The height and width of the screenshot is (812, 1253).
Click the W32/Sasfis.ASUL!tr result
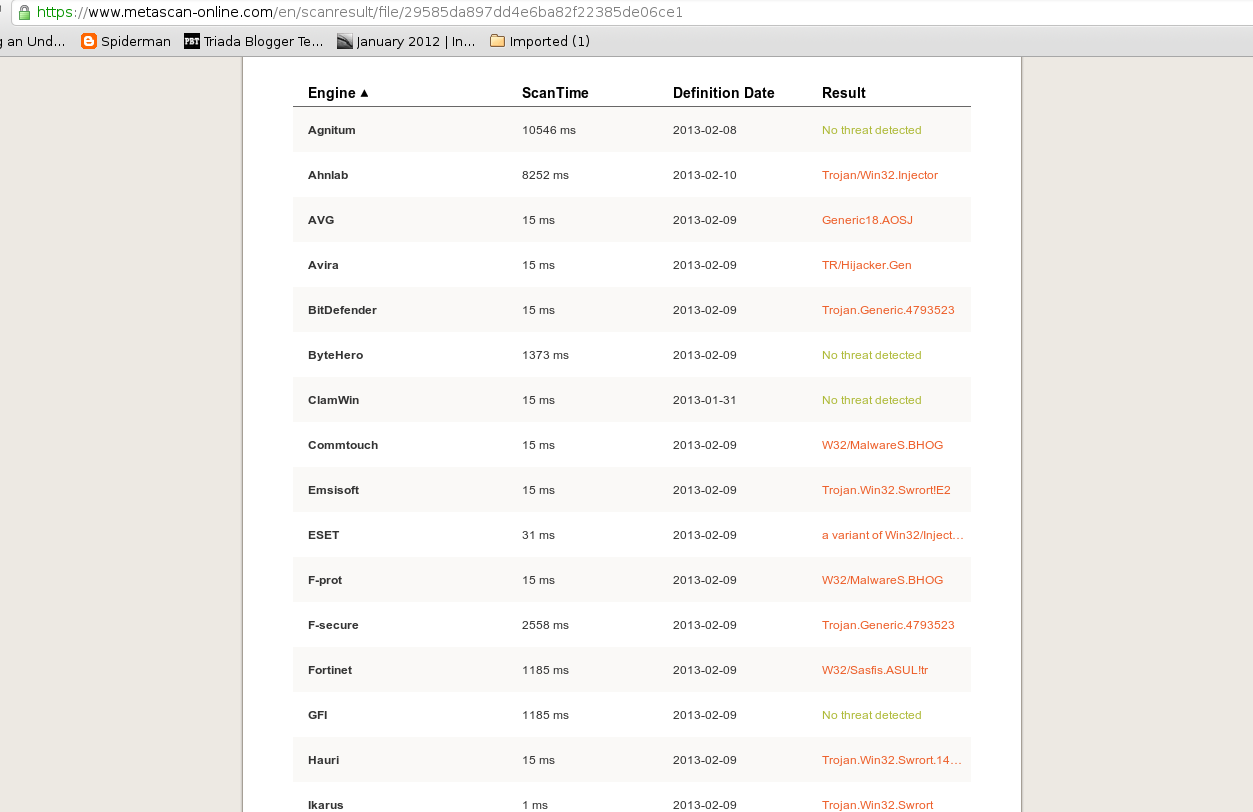coord(875,670)
